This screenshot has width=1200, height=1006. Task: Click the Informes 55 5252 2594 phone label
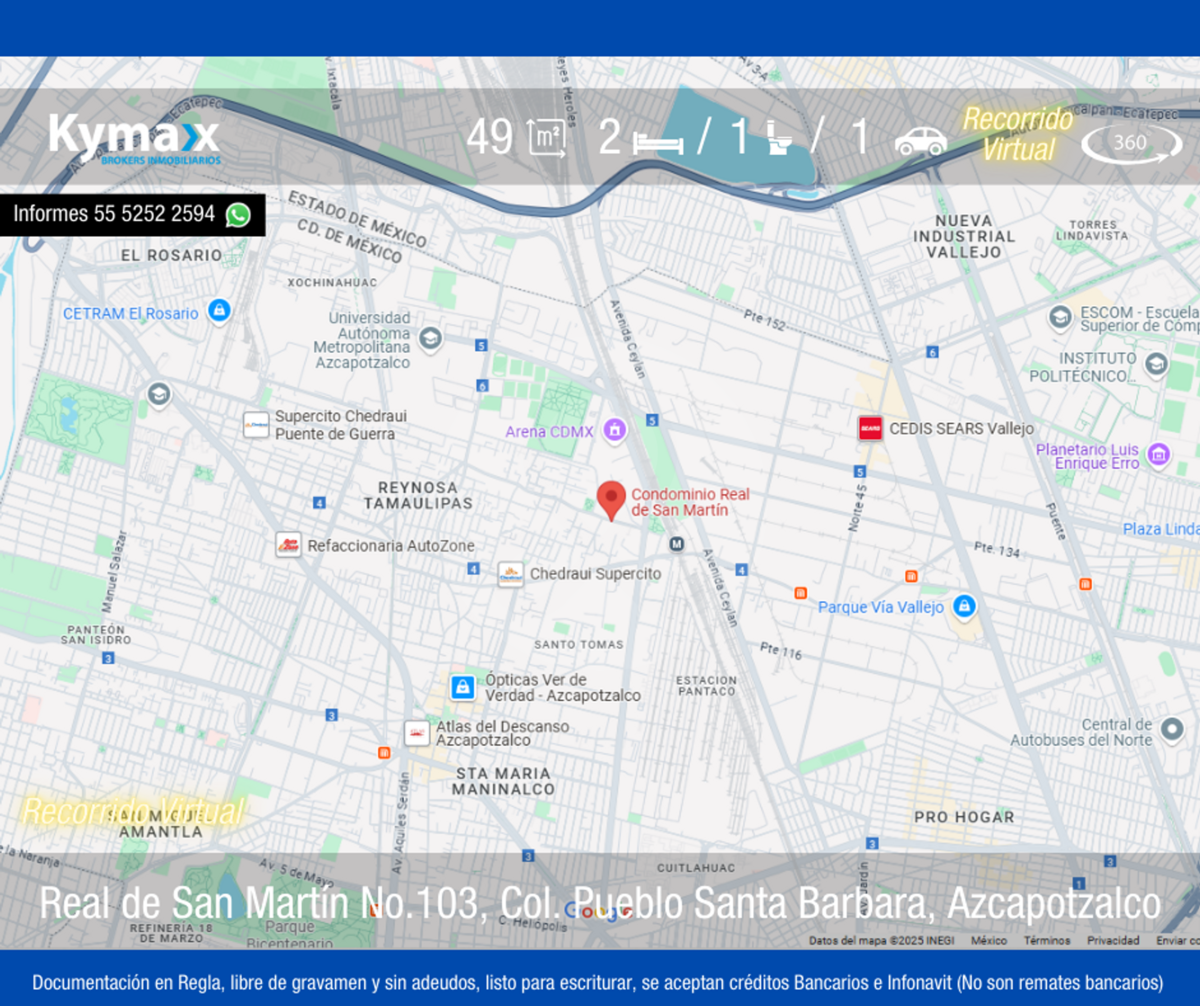click(x=114, y=214)
